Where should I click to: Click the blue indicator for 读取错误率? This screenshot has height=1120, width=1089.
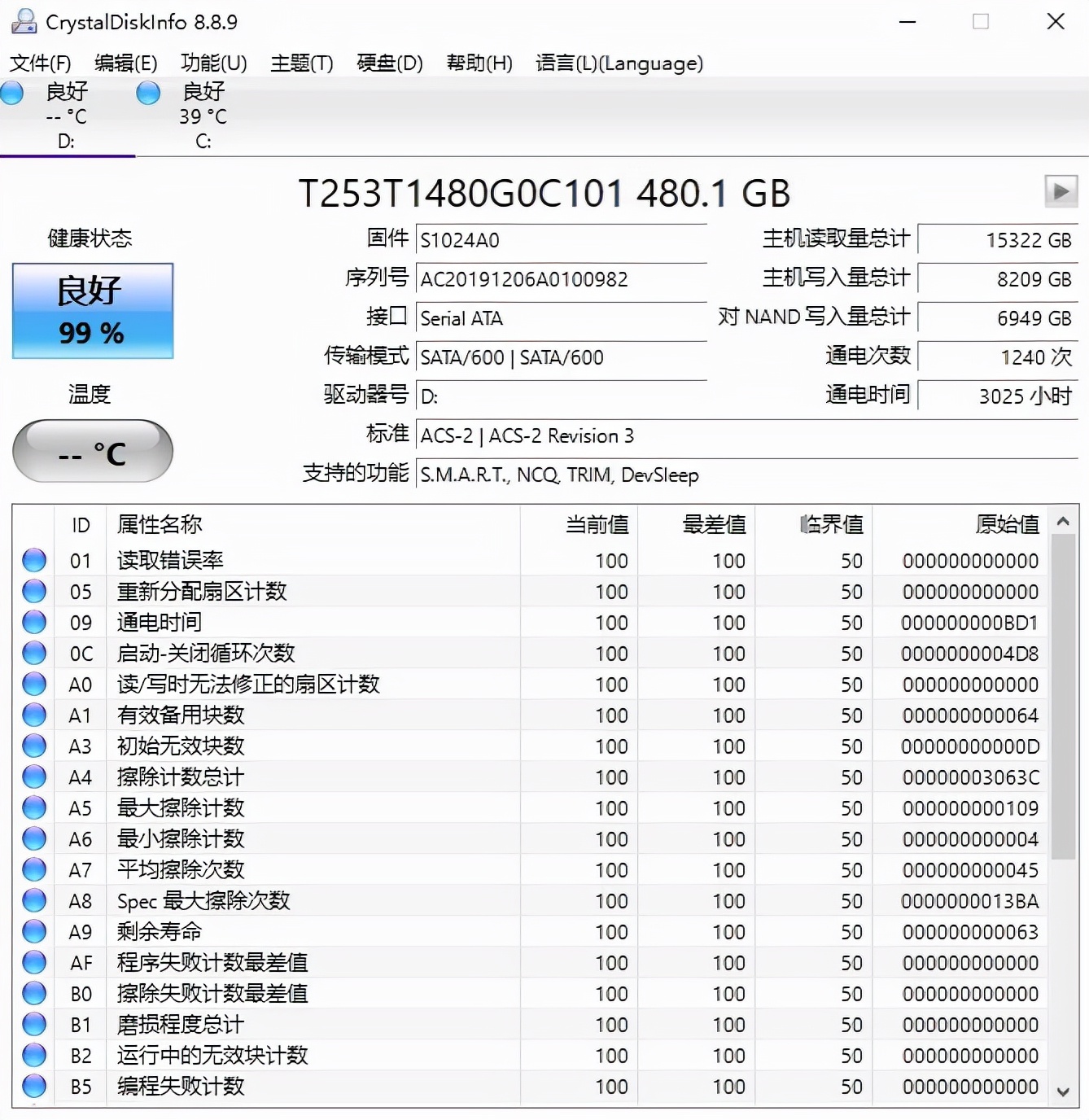(33, 559)
